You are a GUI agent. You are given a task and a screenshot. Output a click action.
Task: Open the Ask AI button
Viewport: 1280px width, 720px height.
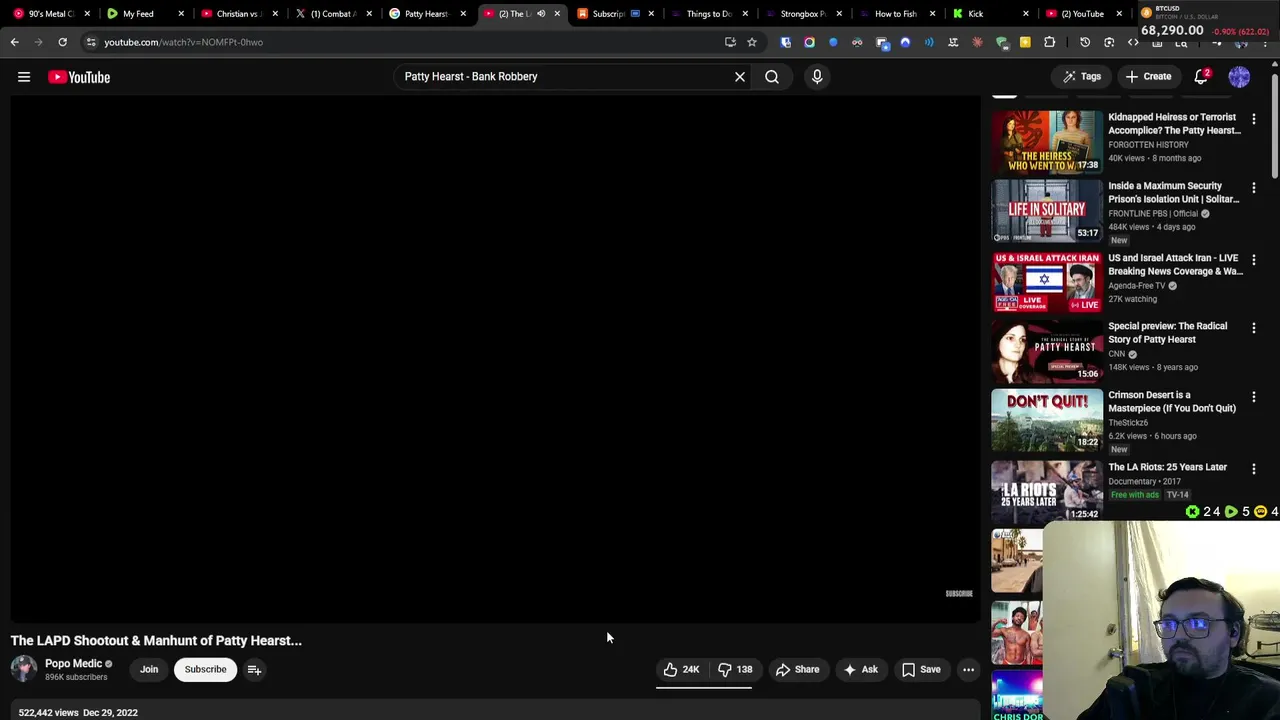pyautogui.click(x=860, y=669)
